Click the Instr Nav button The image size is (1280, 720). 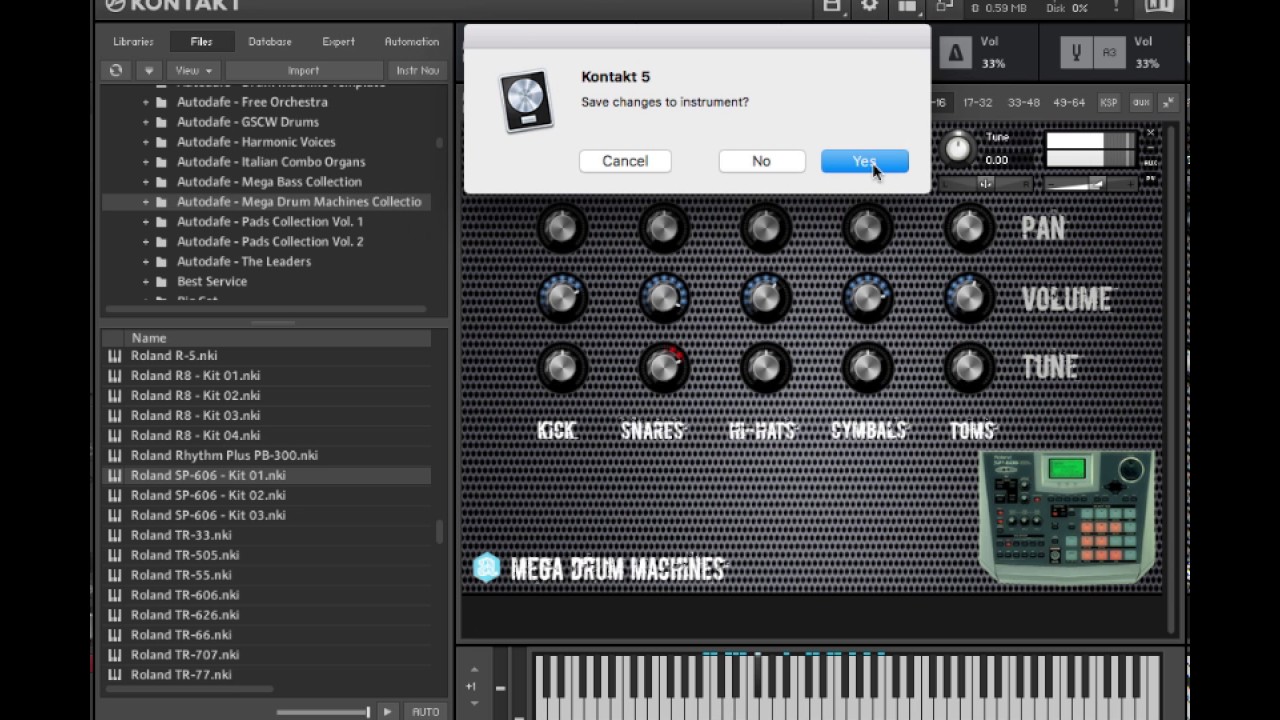[417, 70]
